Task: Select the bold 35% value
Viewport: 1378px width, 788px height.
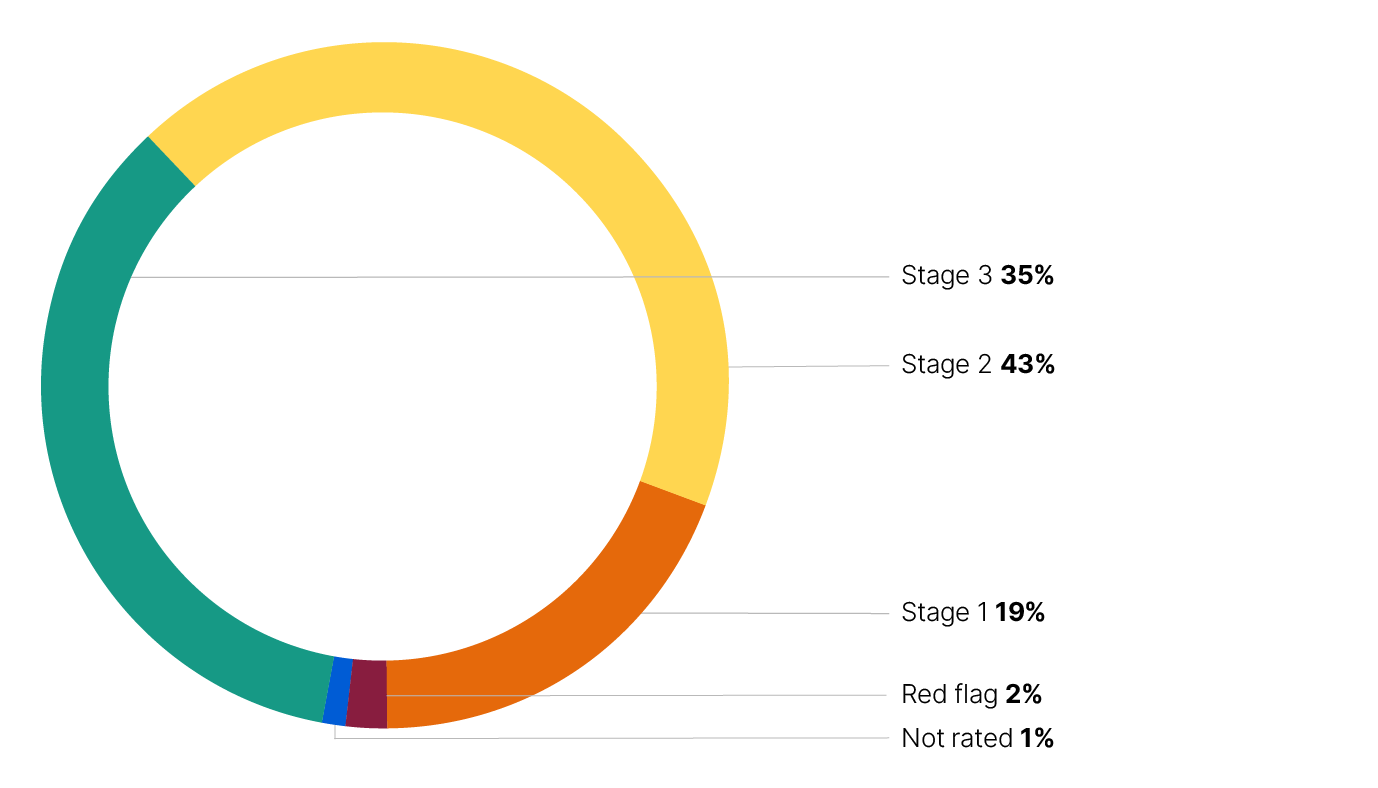Action: [1027, 276]
